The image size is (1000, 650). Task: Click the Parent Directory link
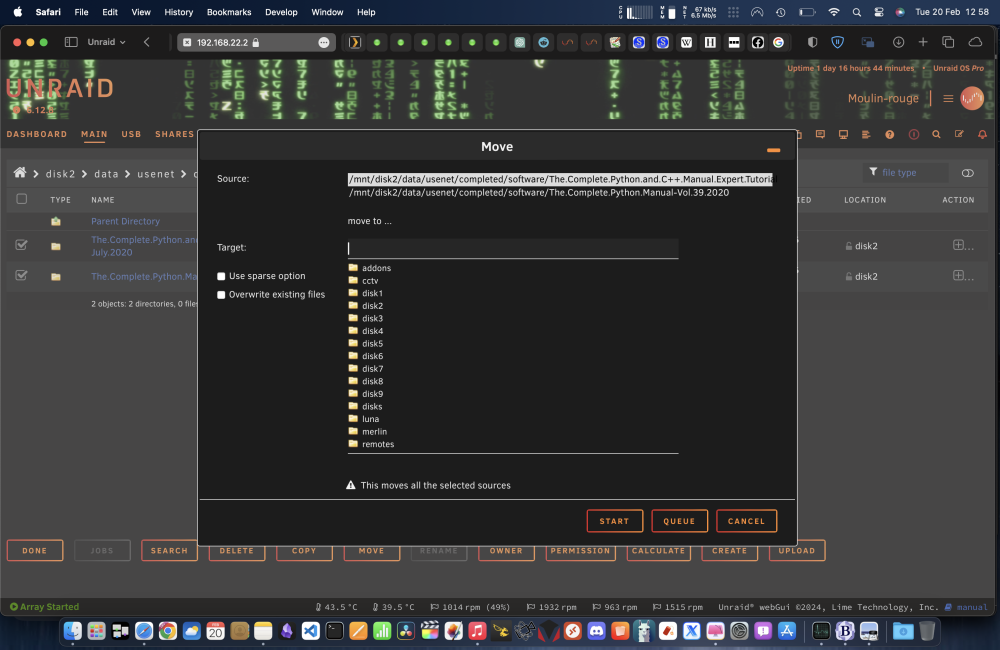[x=125, y=221]
